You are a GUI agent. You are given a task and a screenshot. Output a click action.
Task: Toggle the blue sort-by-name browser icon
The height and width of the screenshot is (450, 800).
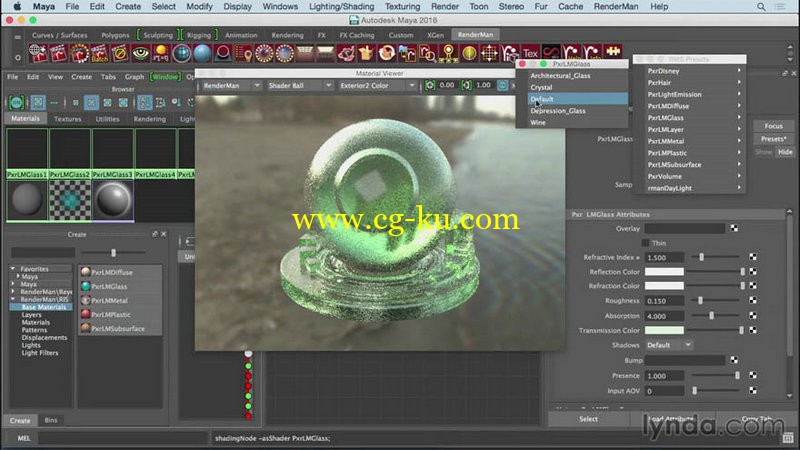click(x=144, y=103)
